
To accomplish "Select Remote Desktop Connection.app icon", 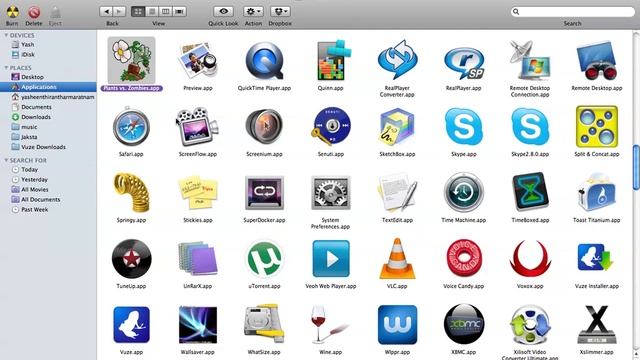I will 530,60.
